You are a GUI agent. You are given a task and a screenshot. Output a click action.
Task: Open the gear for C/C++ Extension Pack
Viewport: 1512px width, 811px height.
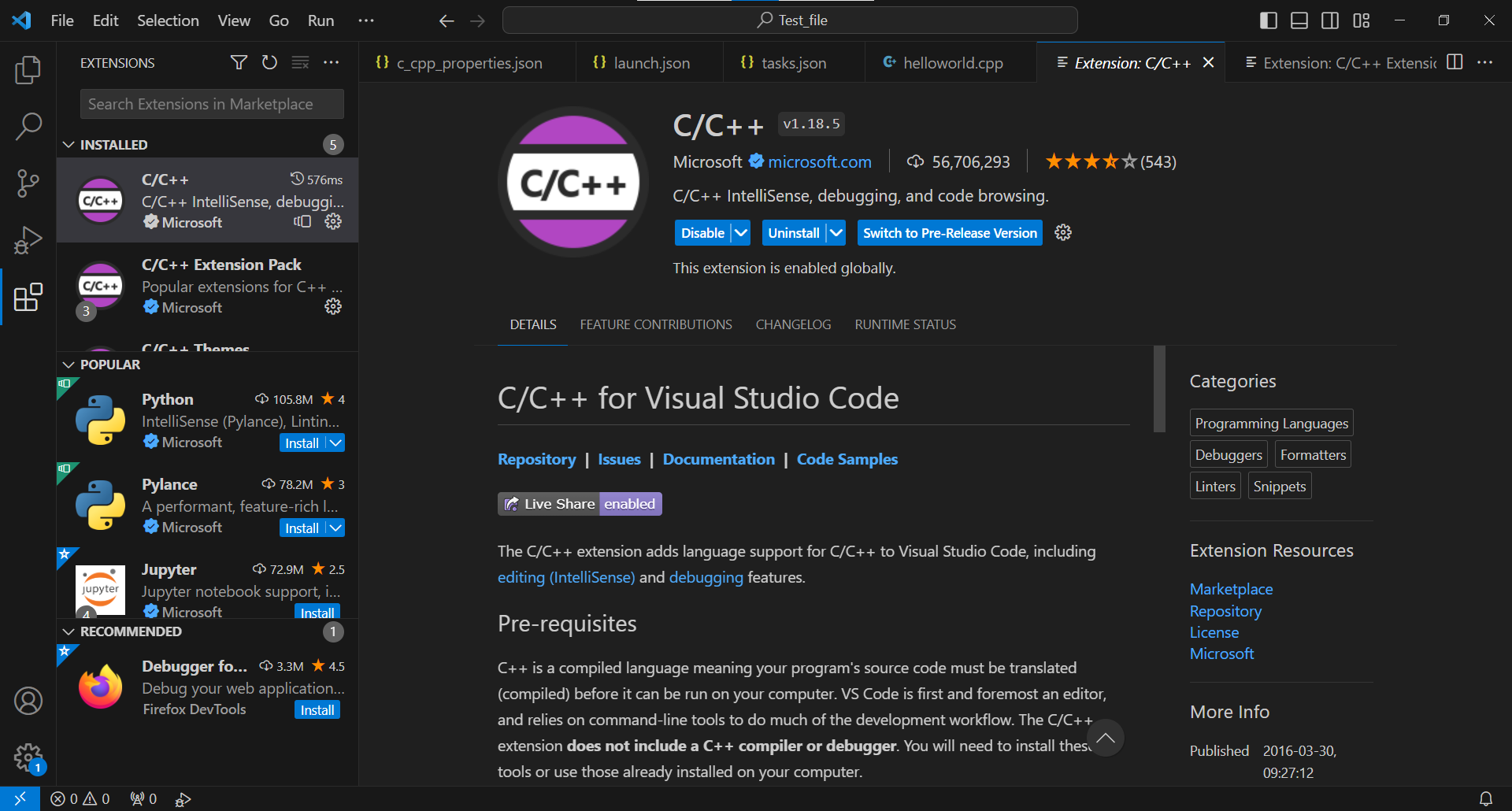333,306
